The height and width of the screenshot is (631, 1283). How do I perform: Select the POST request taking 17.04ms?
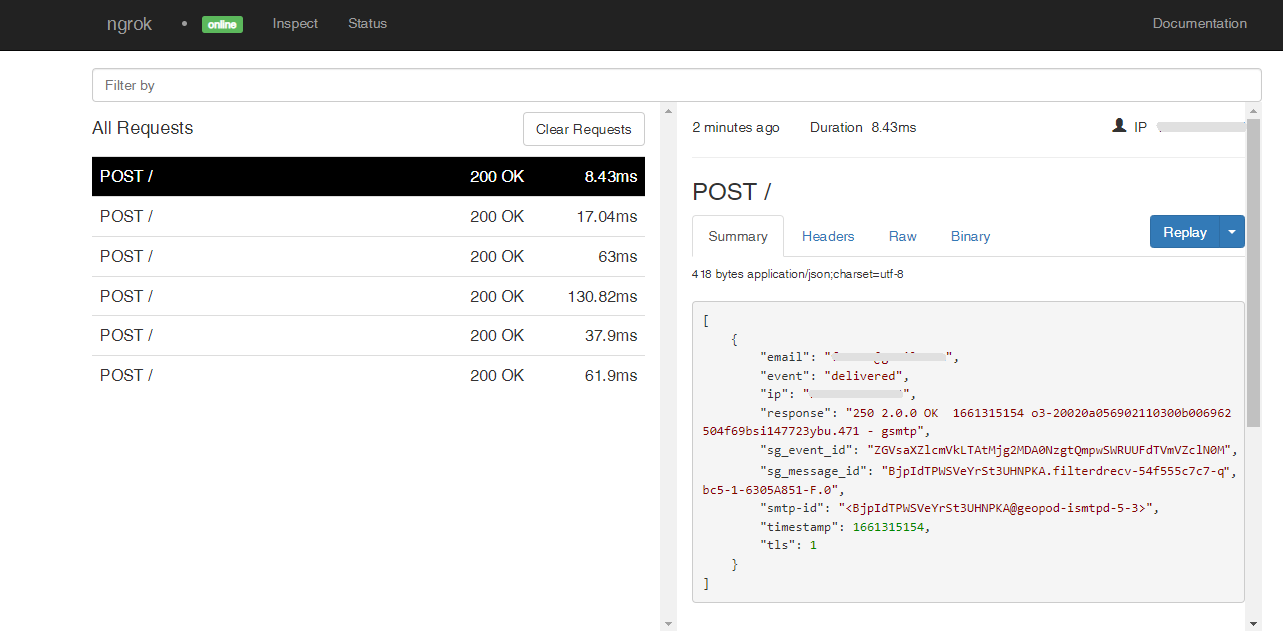tap(368, 216)
